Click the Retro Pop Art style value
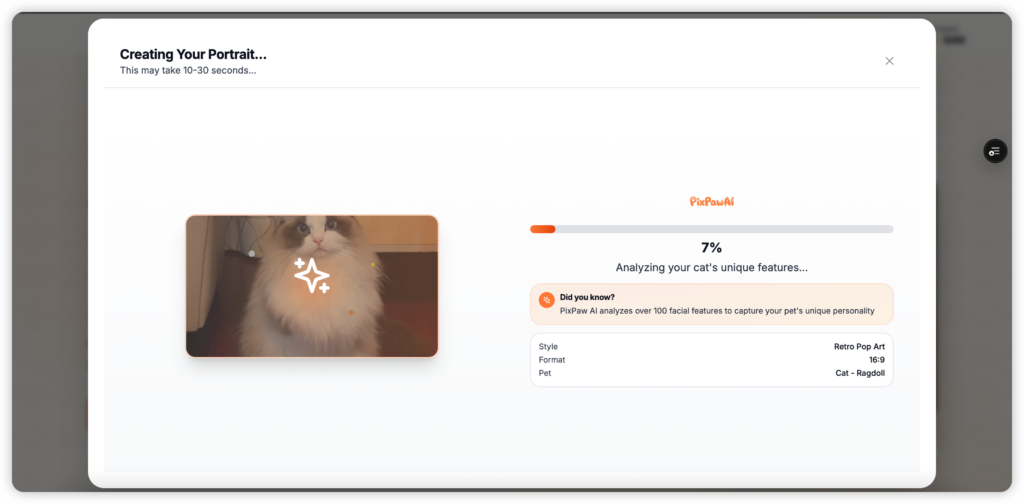The width and height of the screenshot is (1024, 504). click(x=859, y=347)
